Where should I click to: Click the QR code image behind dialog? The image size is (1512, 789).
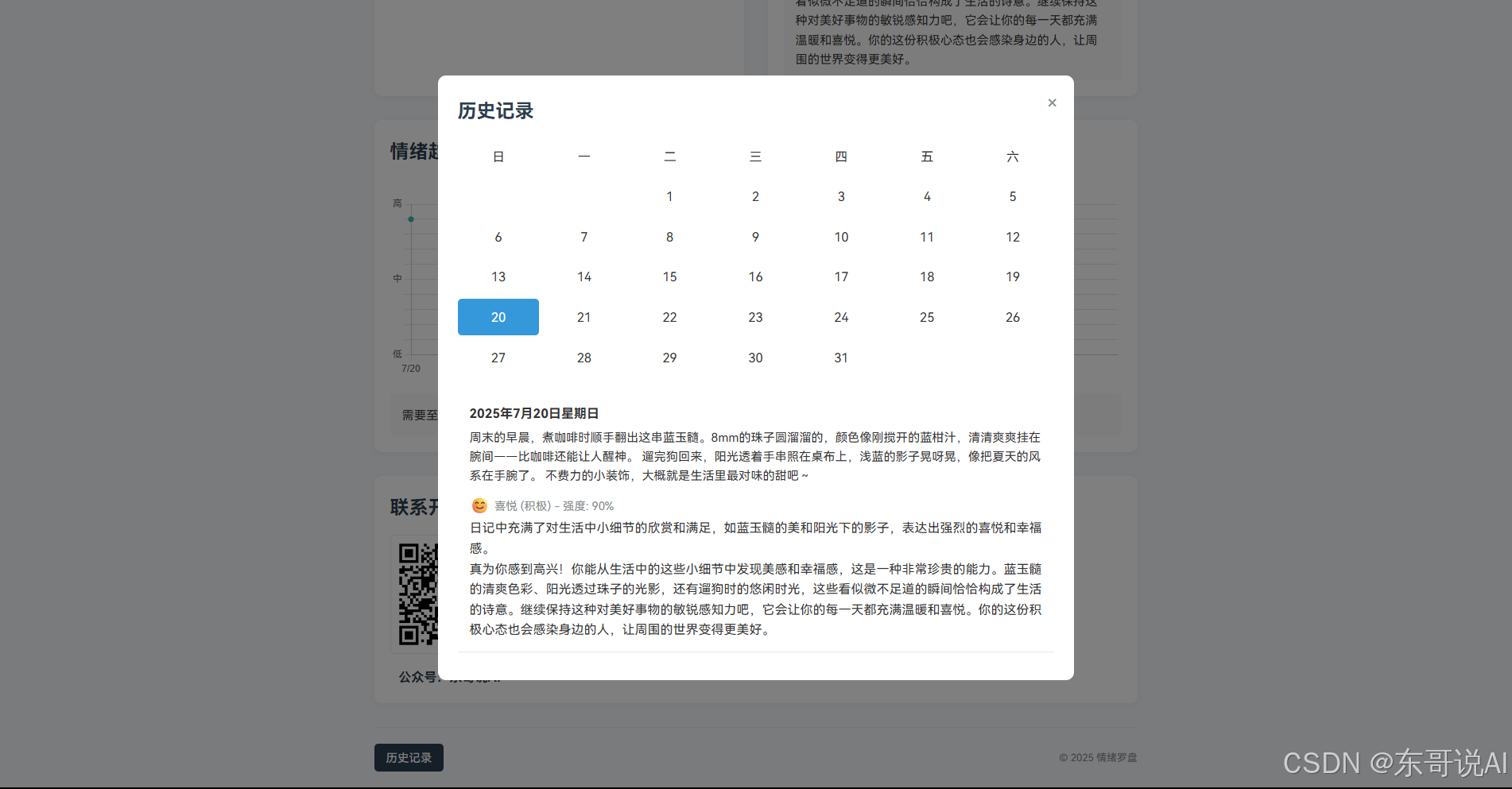click(x=418, y=594)
